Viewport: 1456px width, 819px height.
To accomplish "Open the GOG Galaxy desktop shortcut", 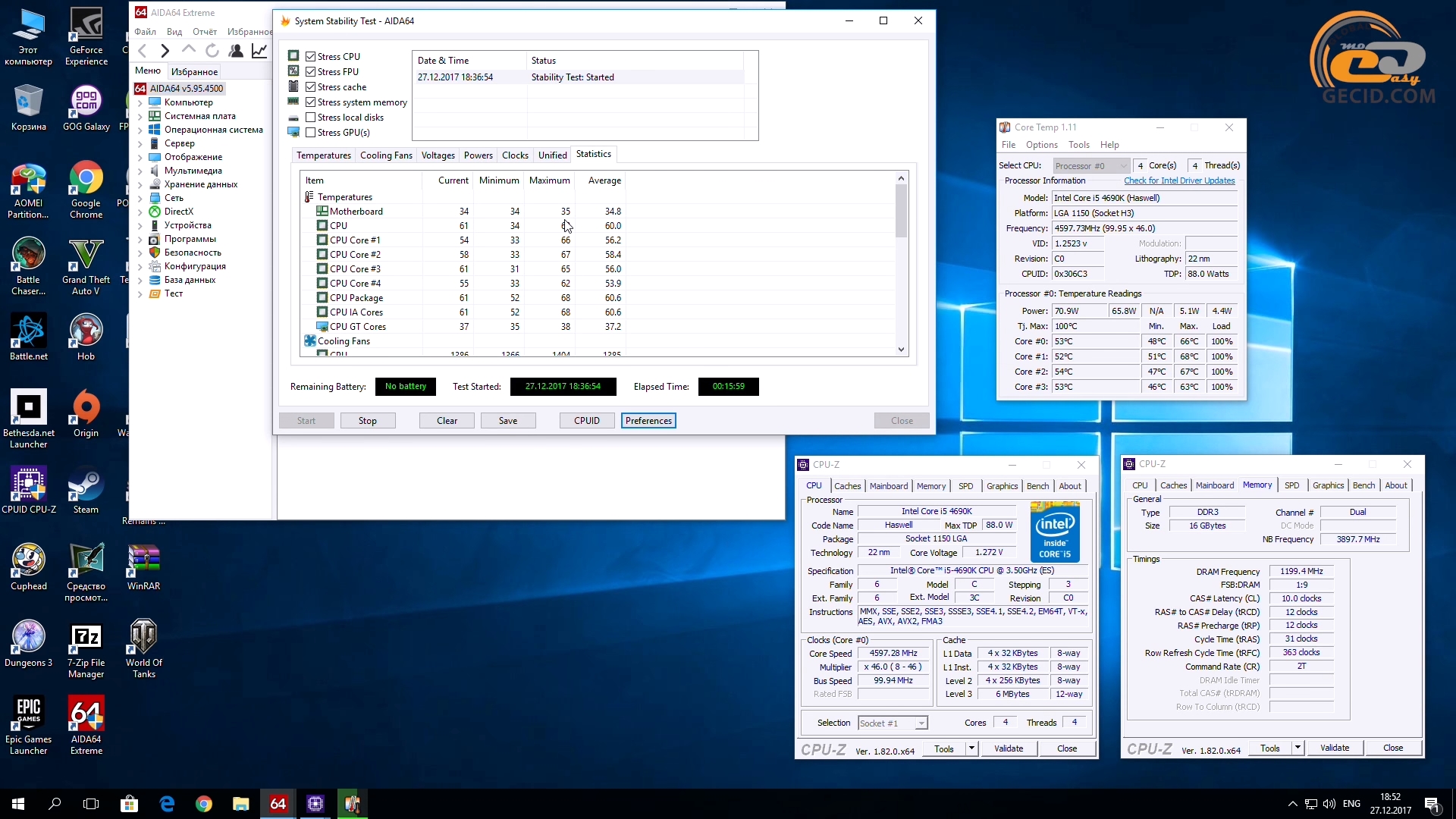I will coord(86,108).
